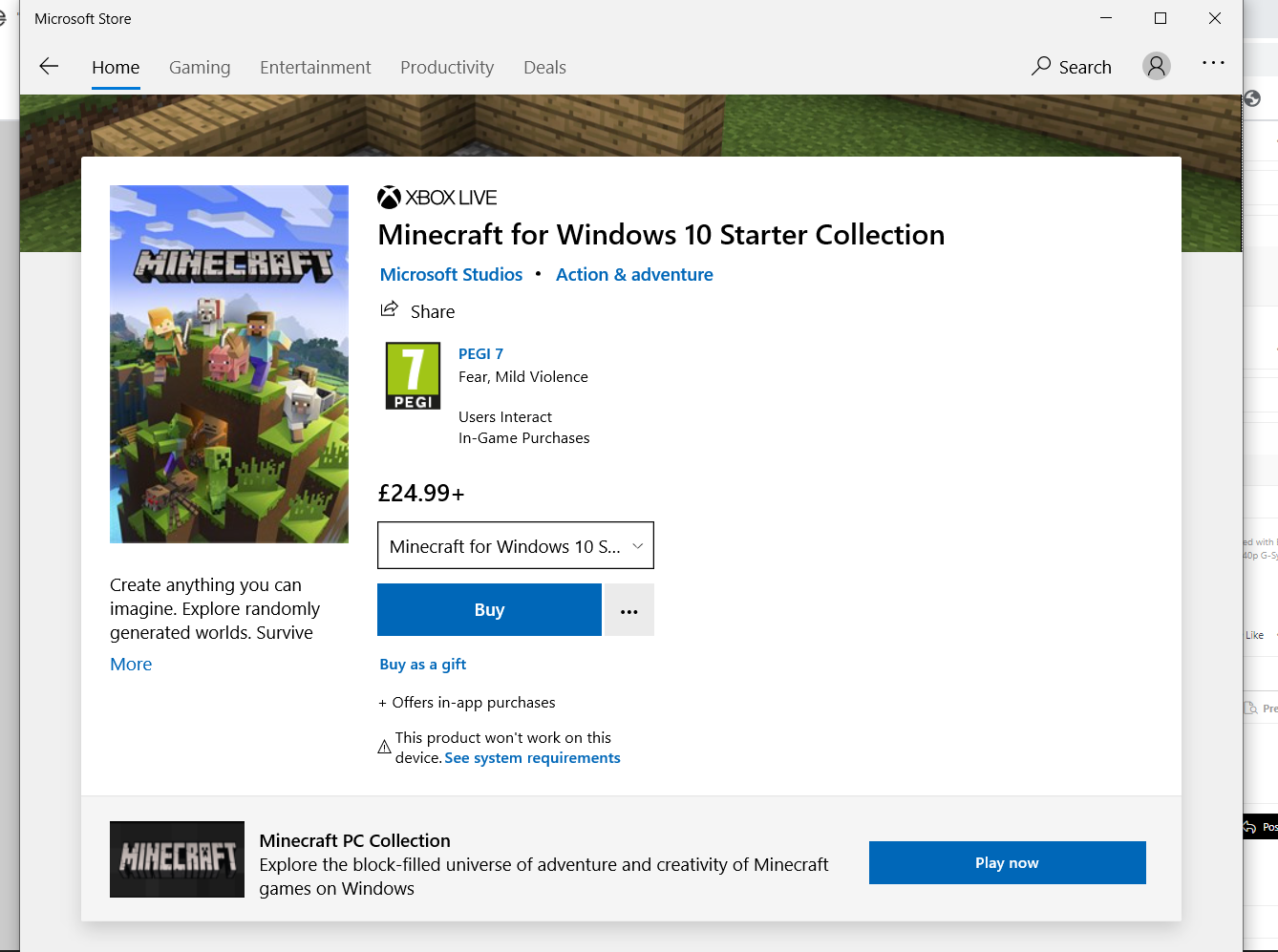Switch to the Home tab
Image resolution: width=1278 pixels, height=952 pixels.
pyautogui.click(x=116, y=68)
